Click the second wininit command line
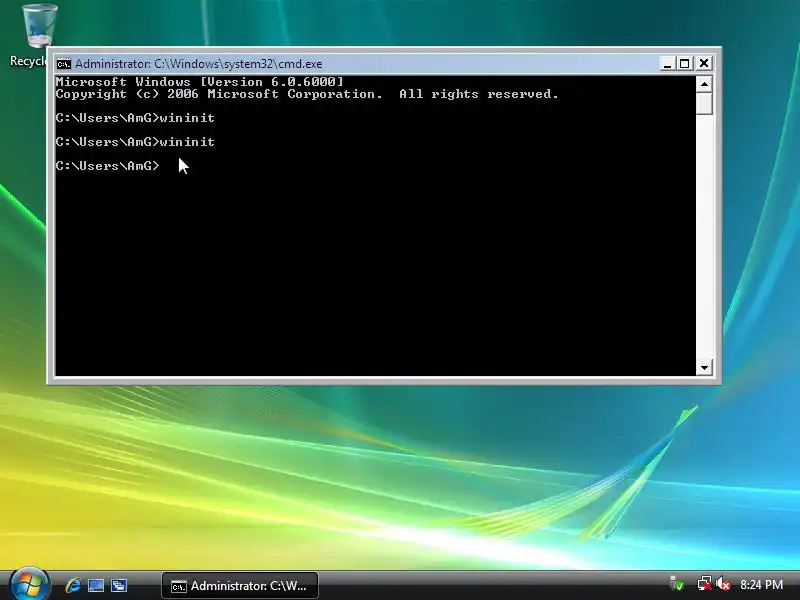 coord(135,142)
